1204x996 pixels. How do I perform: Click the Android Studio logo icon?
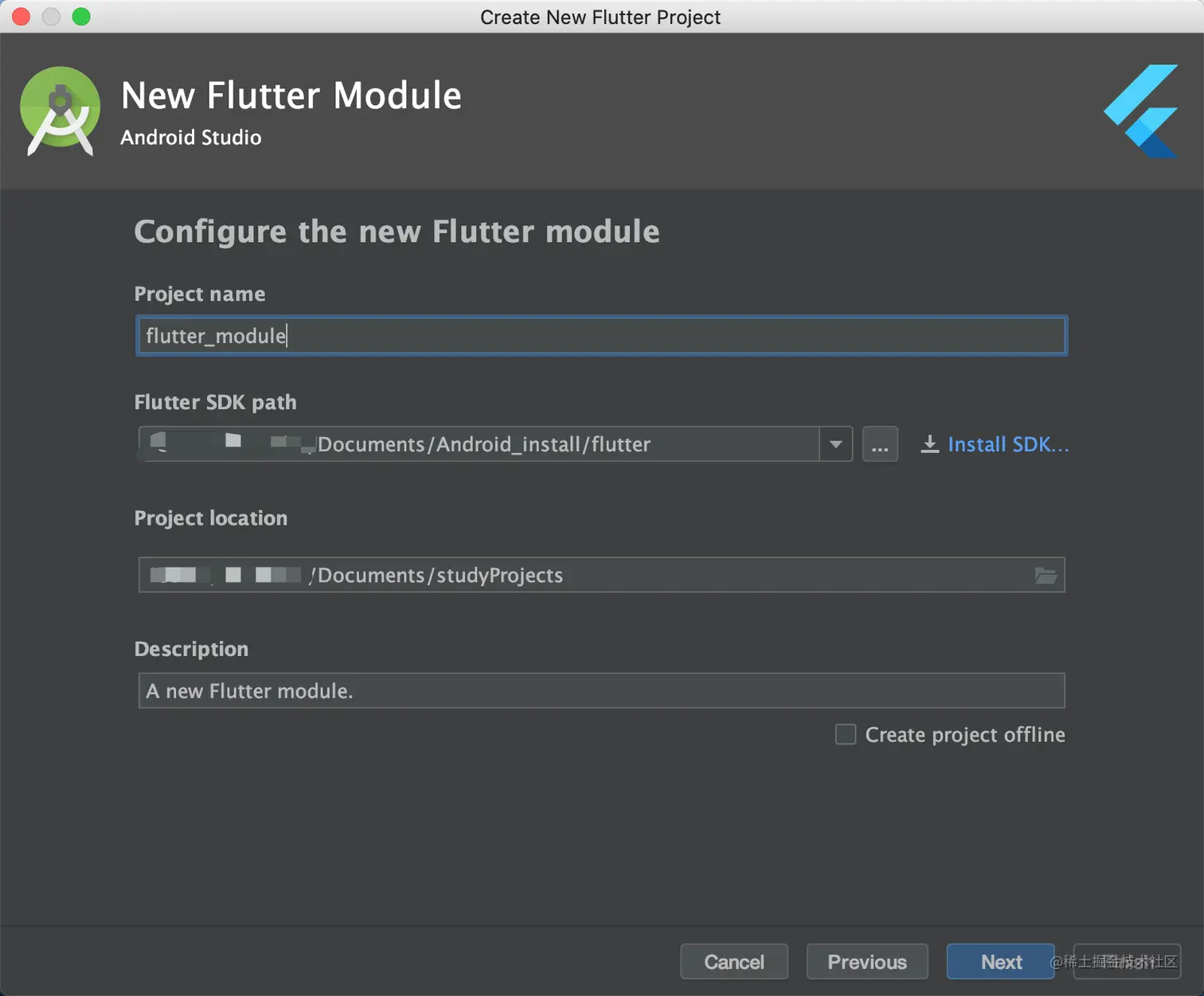pyautogui.click(x=60, y=111)
